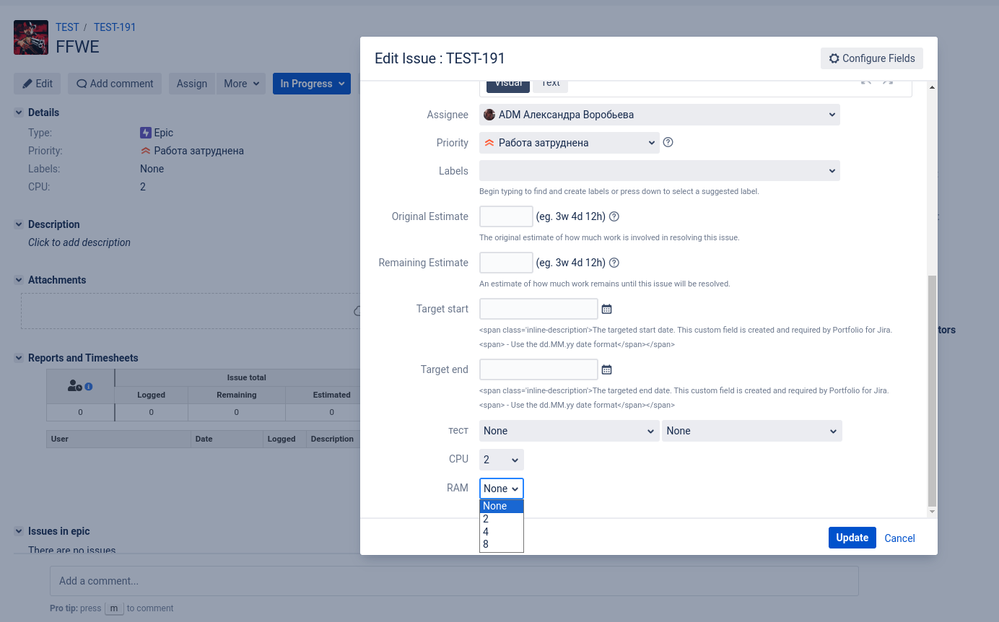999x622 pixels.
Task: Select 8 in the RAM option list
Action: [501, 544]
